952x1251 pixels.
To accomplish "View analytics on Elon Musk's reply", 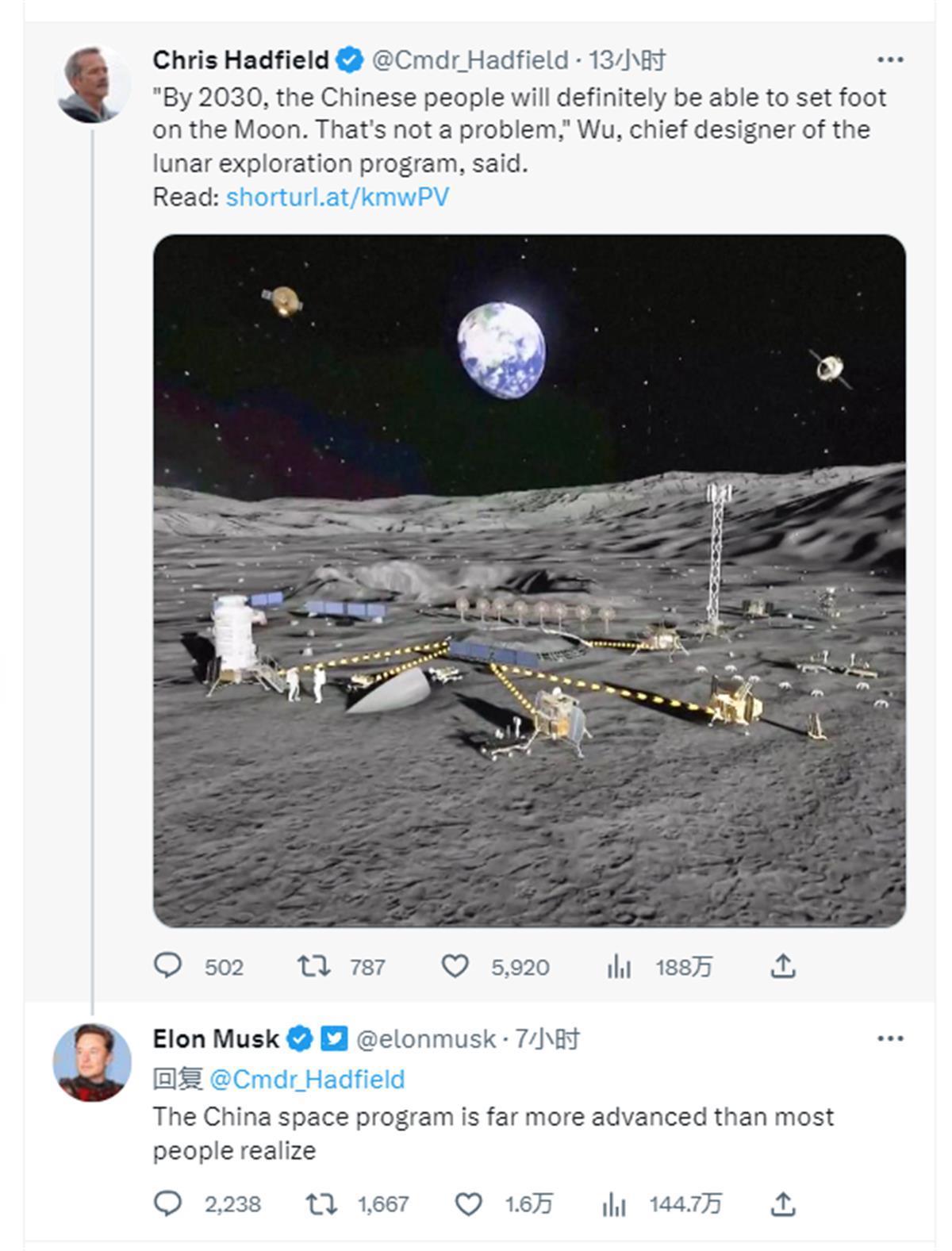I will [614, 1205].
